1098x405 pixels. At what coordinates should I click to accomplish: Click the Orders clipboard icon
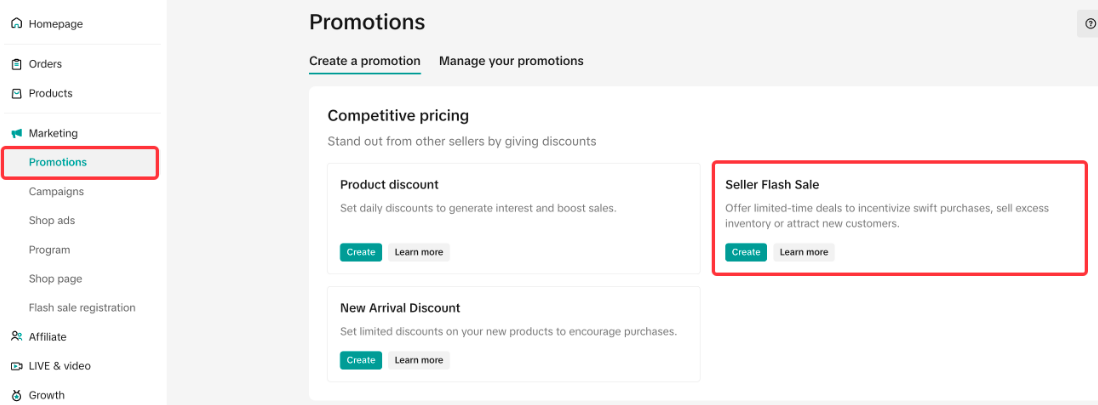(x=16, y=64)
